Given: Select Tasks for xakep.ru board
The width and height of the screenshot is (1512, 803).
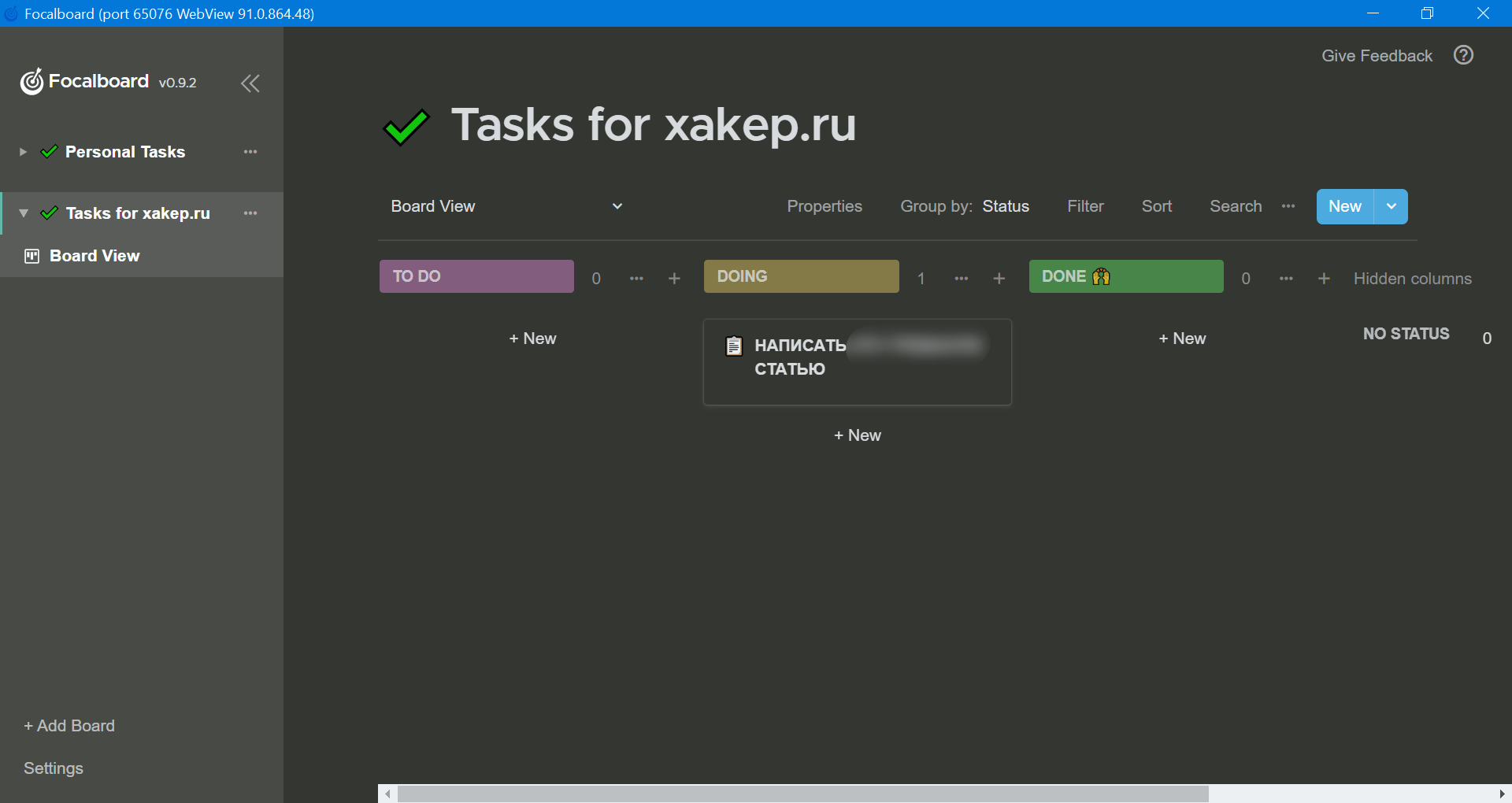Looking at the screenshot, I should tap(138, 213).
